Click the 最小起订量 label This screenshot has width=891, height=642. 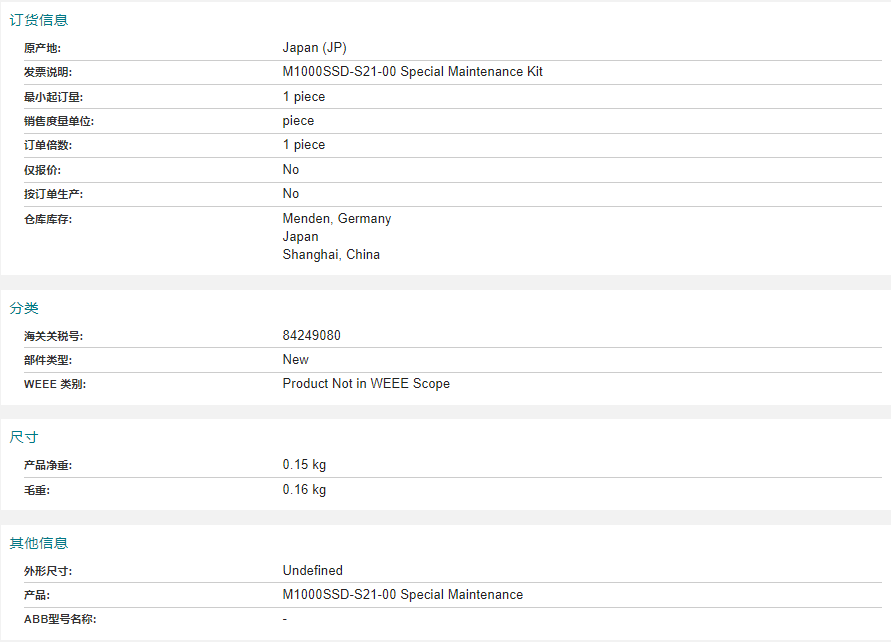[53, 97]
